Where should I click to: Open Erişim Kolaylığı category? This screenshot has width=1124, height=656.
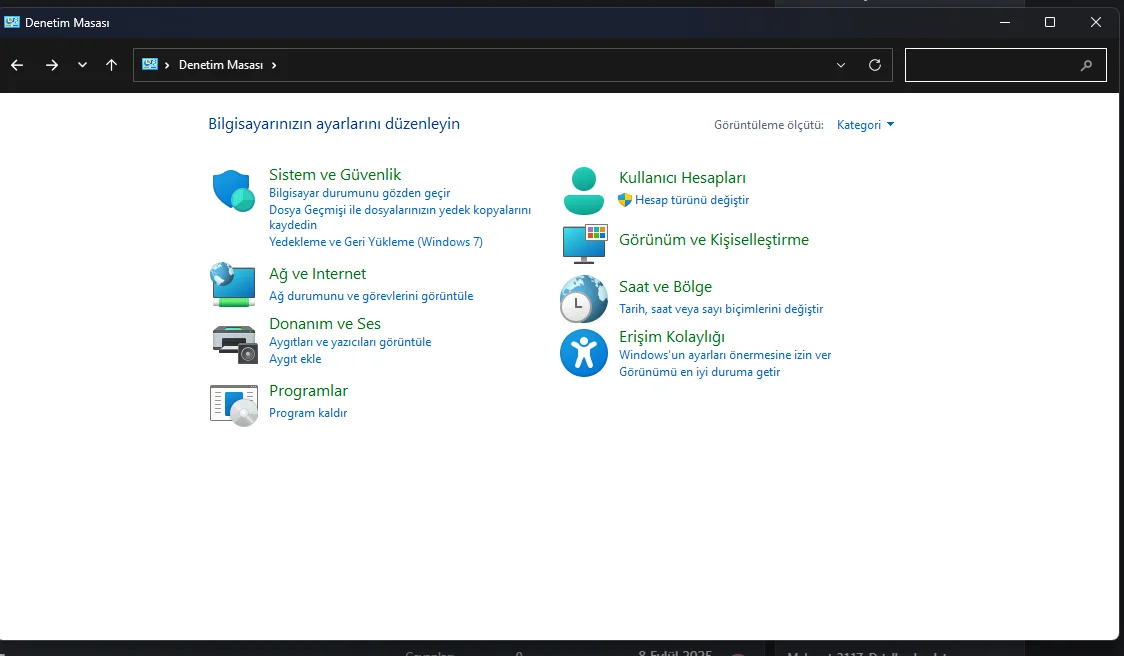click(672, 337)
